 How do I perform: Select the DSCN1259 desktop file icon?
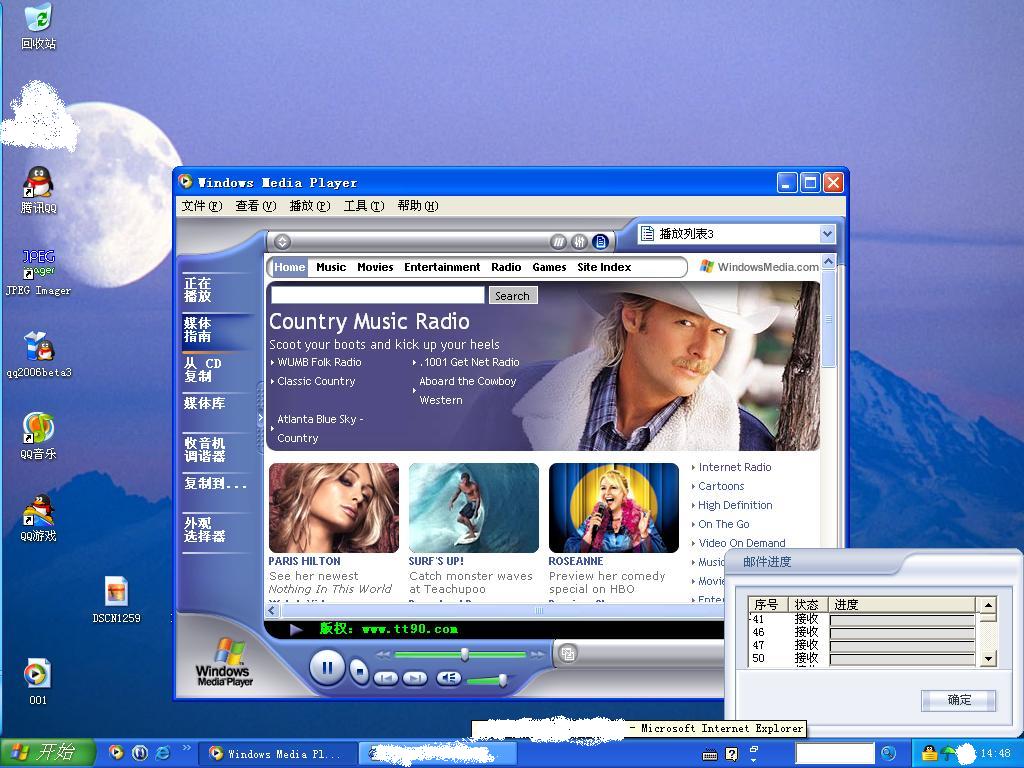pos(116,599)
